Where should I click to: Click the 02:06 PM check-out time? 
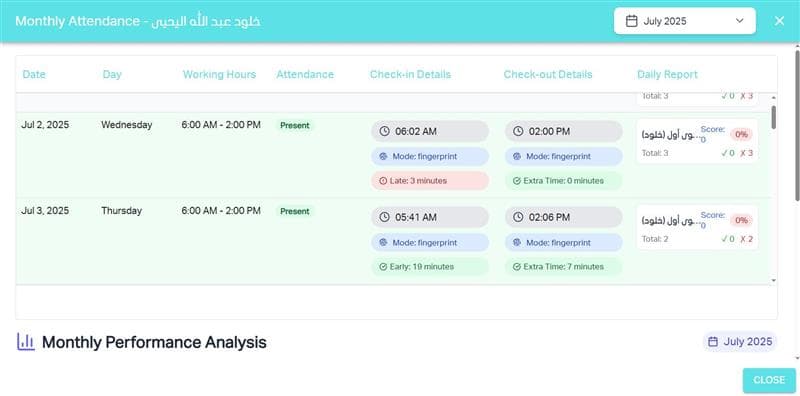tap(549, 217)
